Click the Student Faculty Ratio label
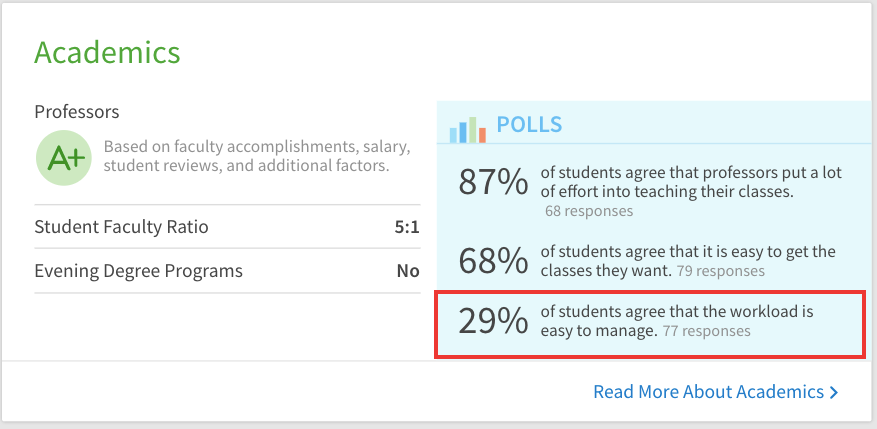The height and width of the screenshot is (429, 877). coord(121,227)
